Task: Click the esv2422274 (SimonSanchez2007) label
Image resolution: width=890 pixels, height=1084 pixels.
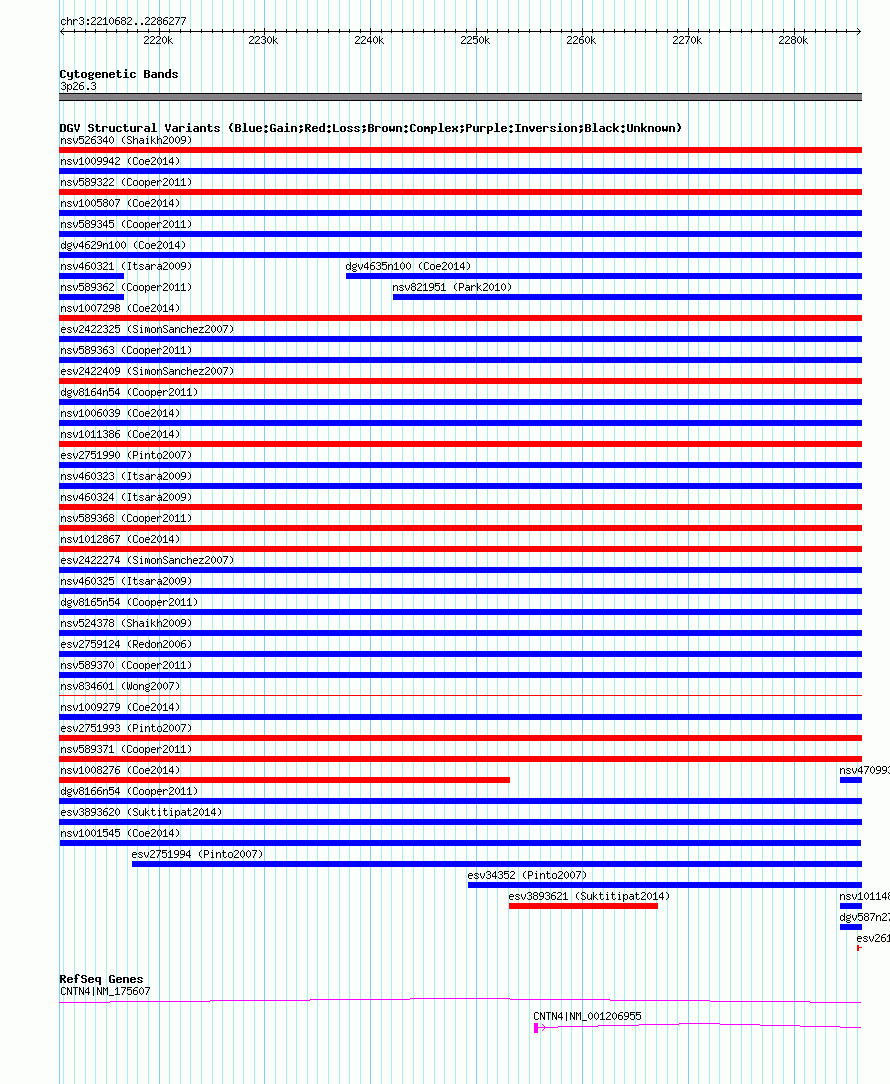Action: coord(147,560)
